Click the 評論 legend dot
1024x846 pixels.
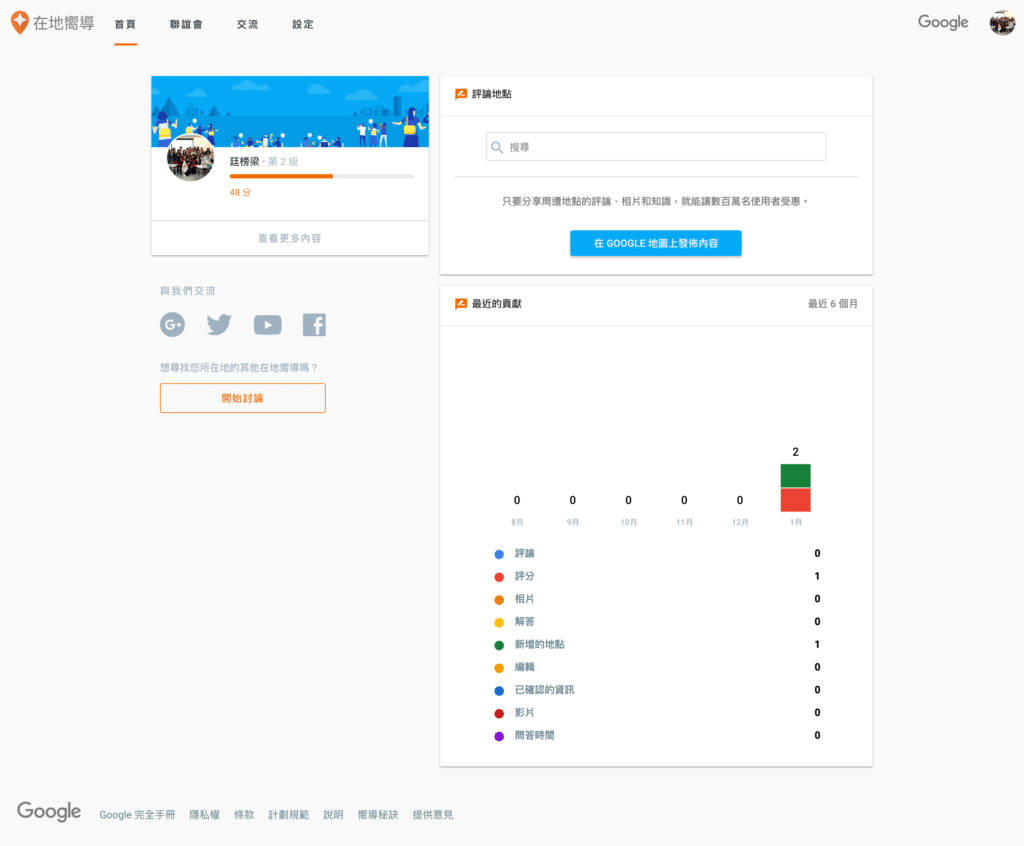[x=499, y=554]
